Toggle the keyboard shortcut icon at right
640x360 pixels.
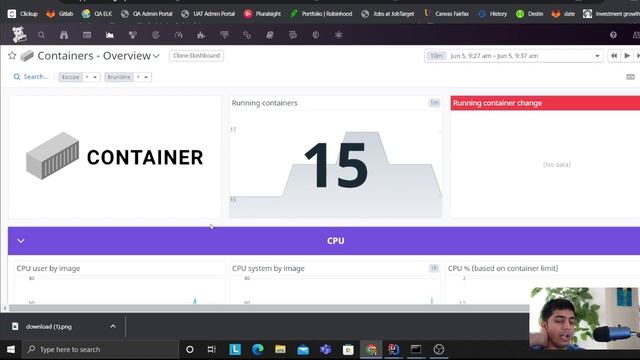pos(631,77)
